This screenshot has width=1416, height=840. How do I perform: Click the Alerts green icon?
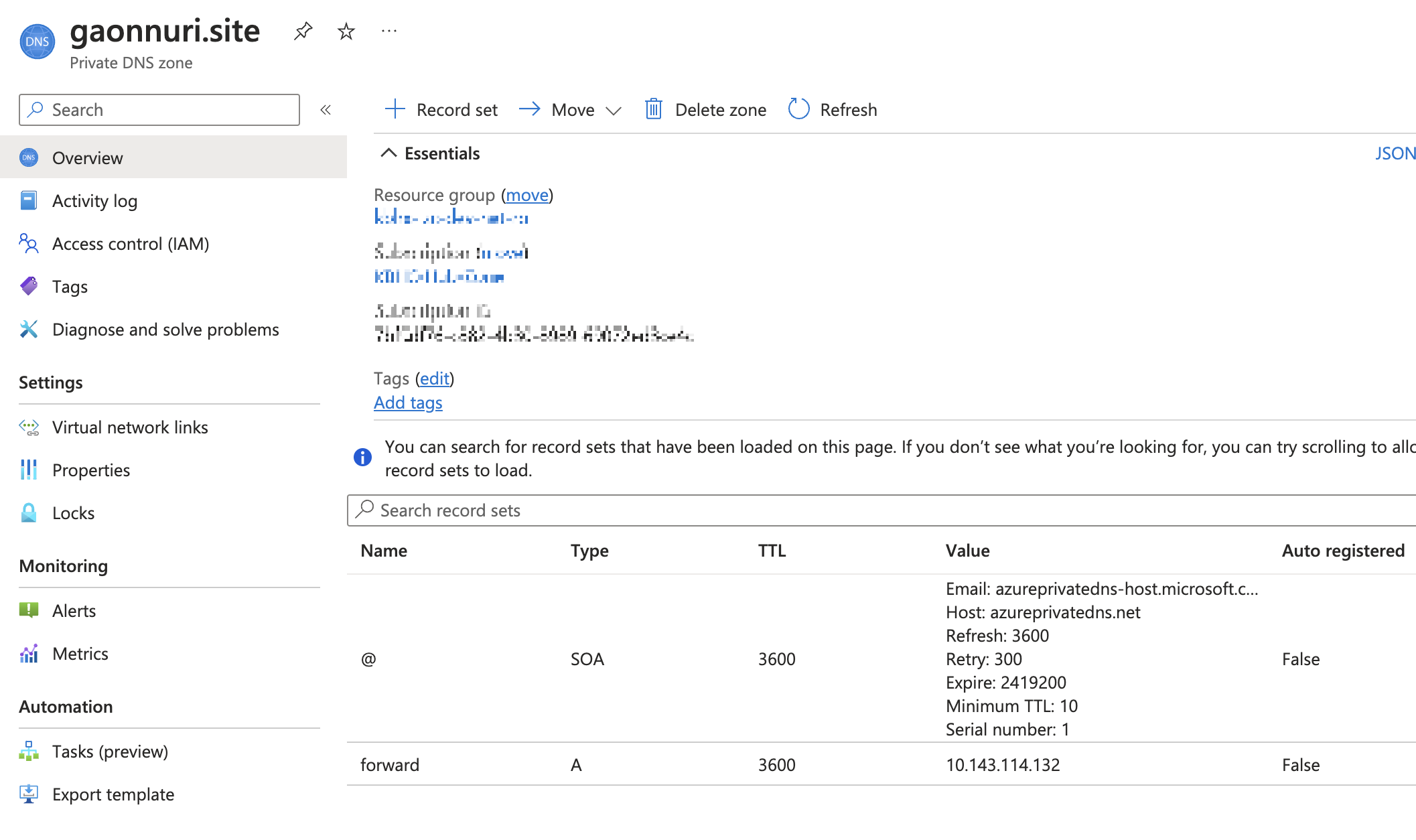29,610
